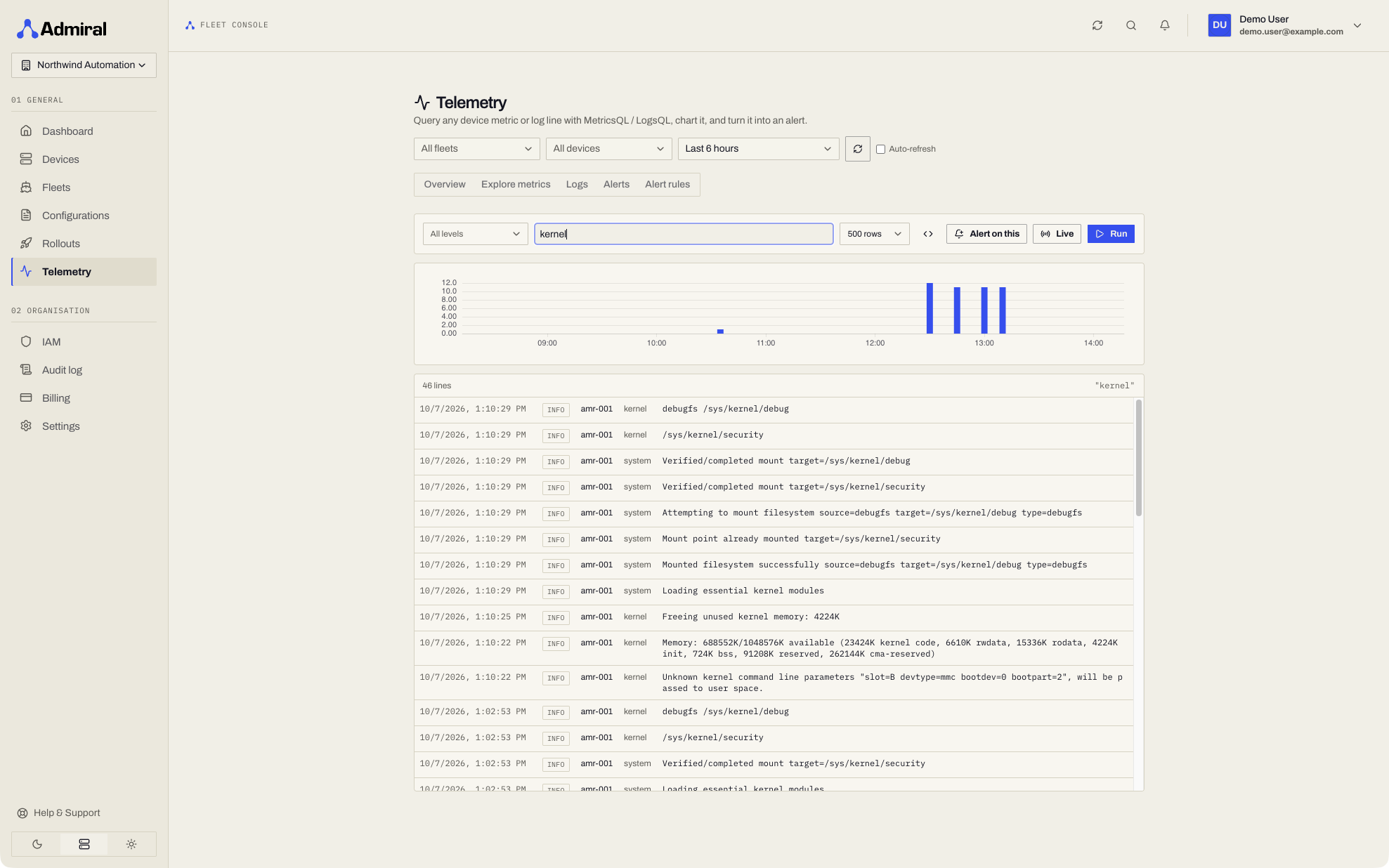Switch to the Alert rules tab

667,185
